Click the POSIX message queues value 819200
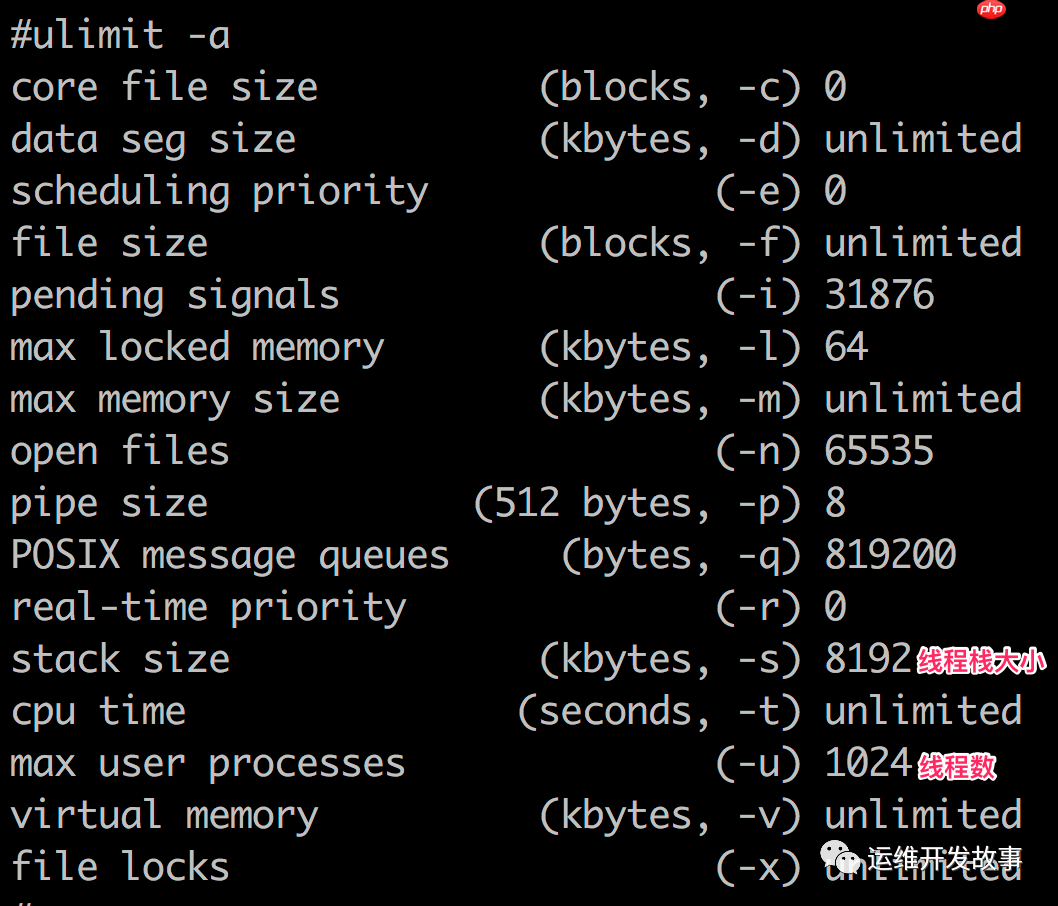This screenshot has width=1058, height=906. (890, 556)
